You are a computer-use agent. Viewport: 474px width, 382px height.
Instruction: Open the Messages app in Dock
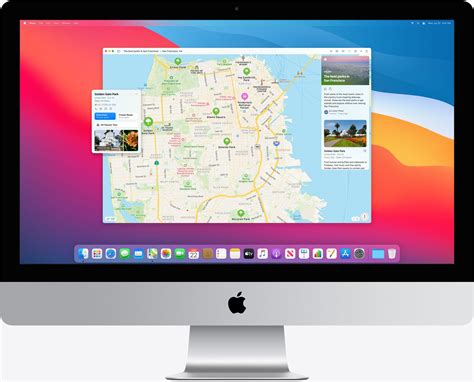coord(125,254)
